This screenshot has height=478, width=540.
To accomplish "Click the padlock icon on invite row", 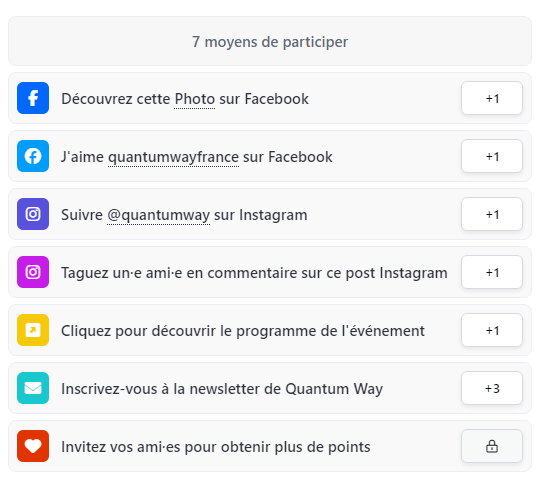I will [492, 446].
